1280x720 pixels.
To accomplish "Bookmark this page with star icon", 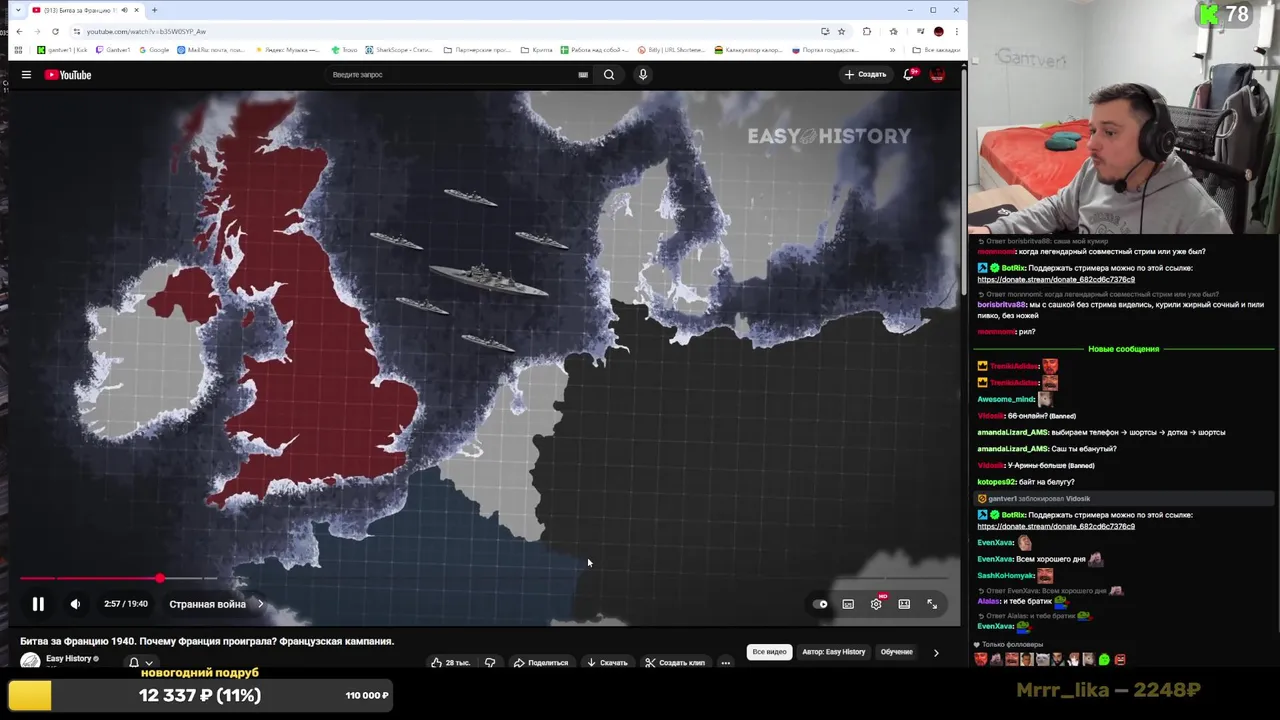I will 841,31.
